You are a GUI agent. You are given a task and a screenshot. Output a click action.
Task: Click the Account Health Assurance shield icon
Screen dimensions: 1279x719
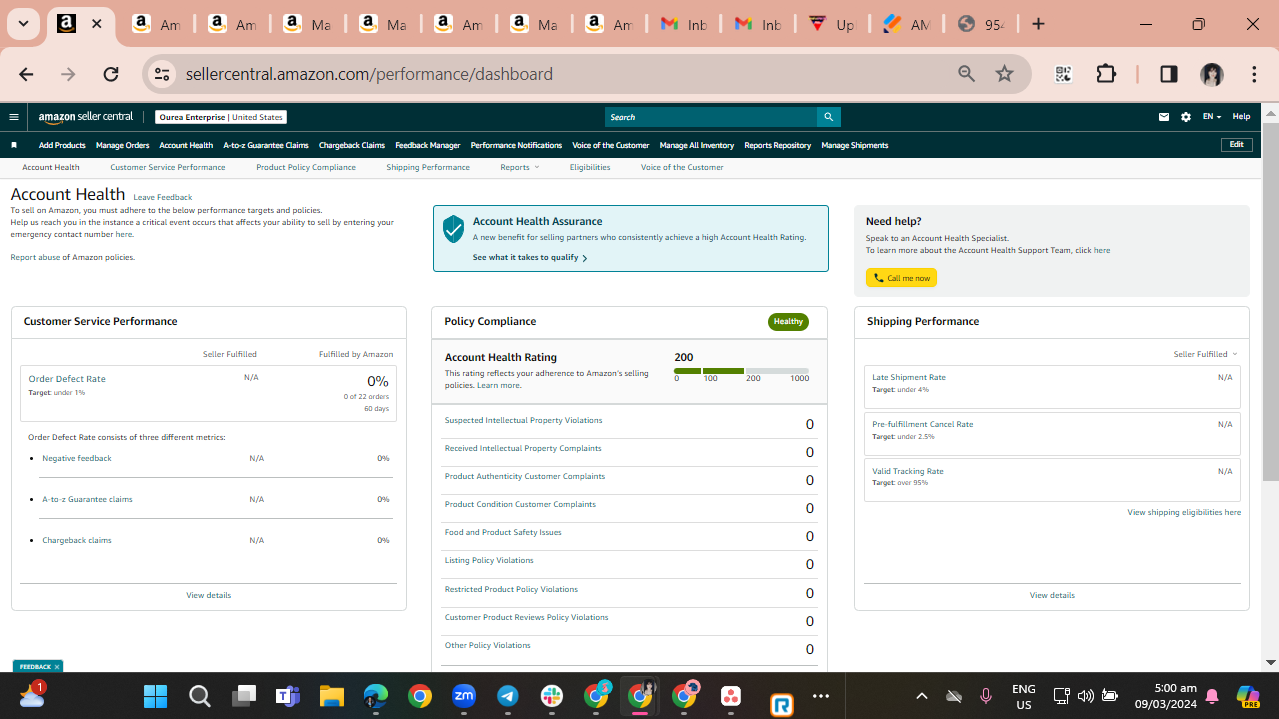(x=454, y=229)
